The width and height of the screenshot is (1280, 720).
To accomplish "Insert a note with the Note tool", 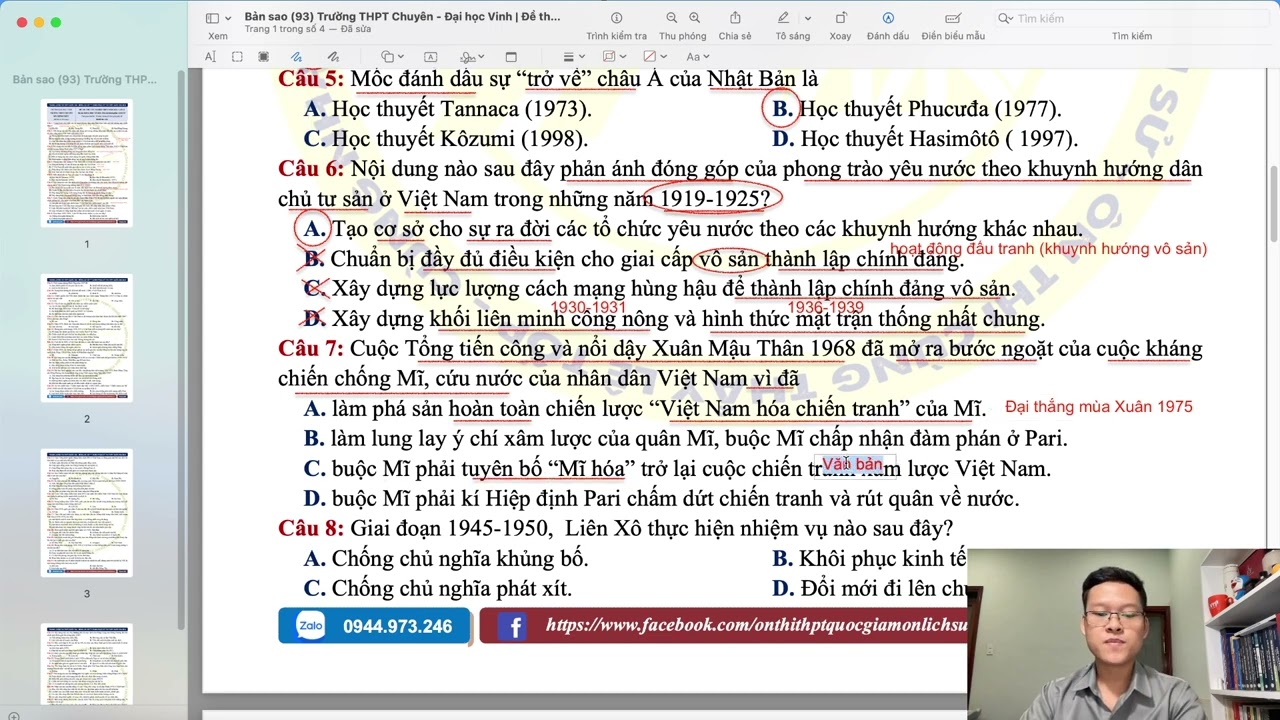I will click(x=511, y=57).
